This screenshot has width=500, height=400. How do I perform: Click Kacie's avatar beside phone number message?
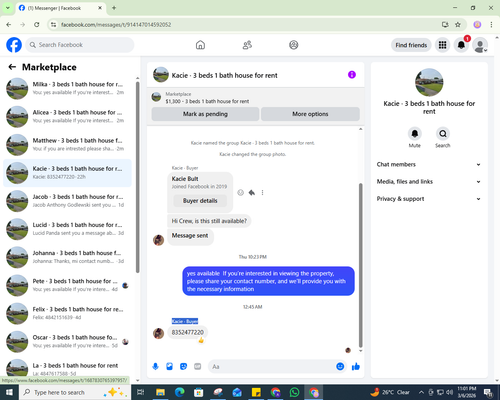[158, 333]
